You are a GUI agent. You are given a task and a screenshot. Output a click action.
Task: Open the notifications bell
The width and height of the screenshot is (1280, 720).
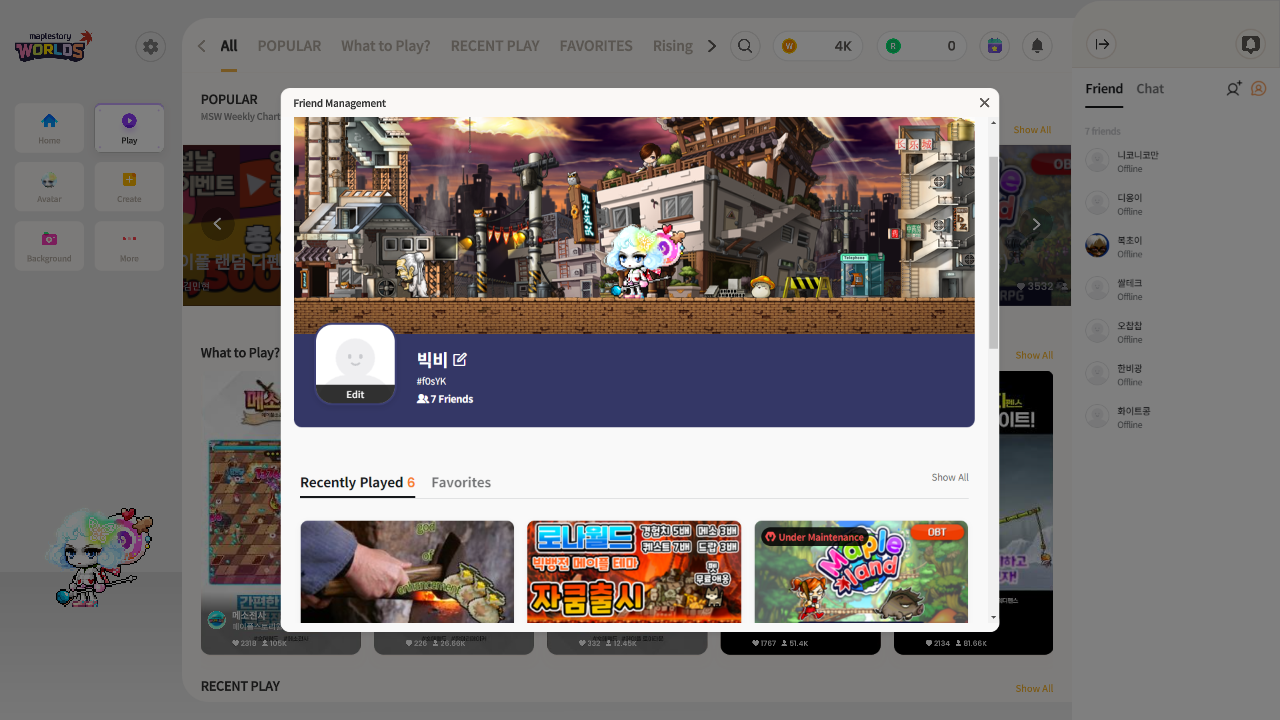[1037, 46]
